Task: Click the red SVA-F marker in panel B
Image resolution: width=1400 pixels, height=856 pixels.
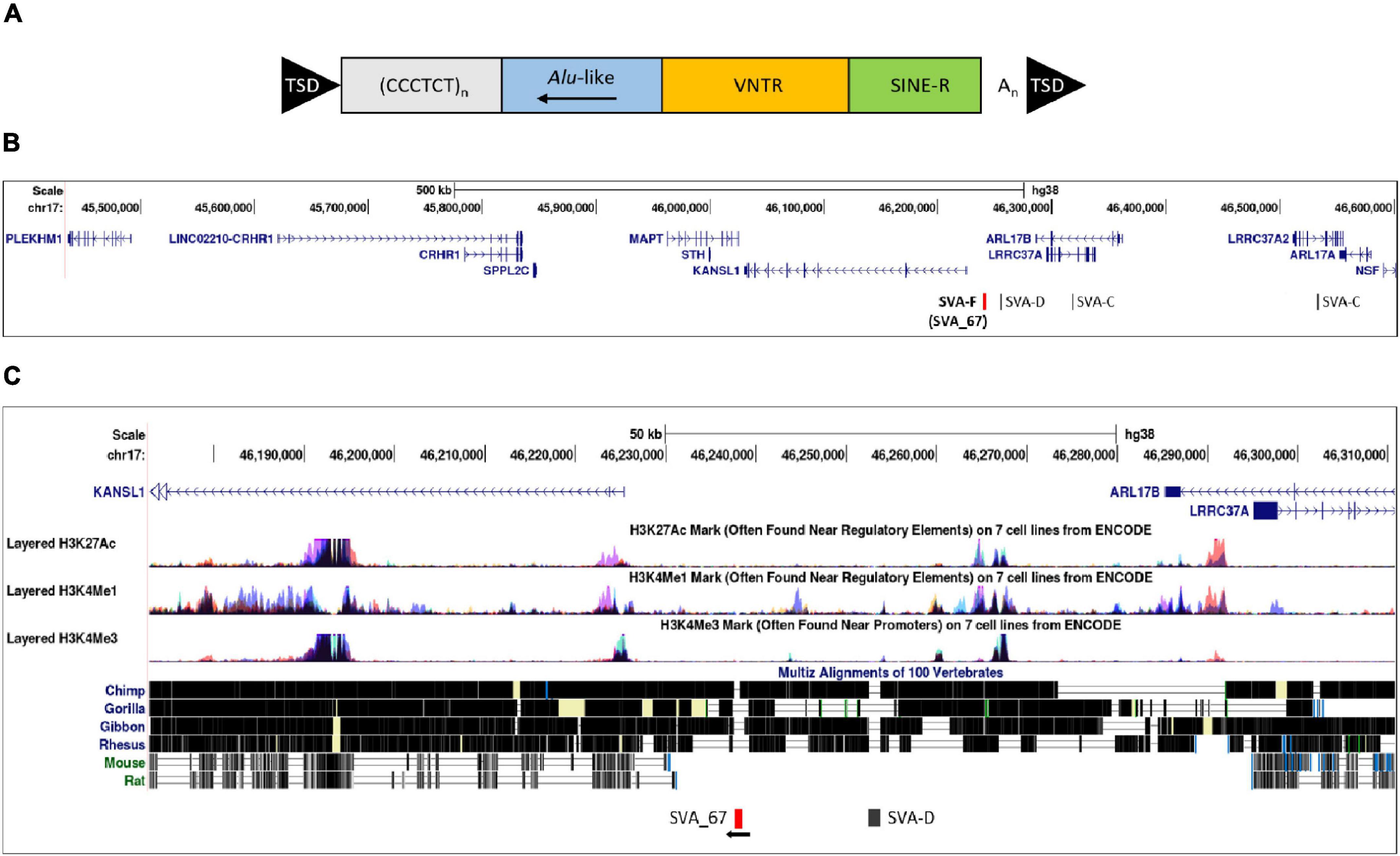Action: [x=984, y=301]
